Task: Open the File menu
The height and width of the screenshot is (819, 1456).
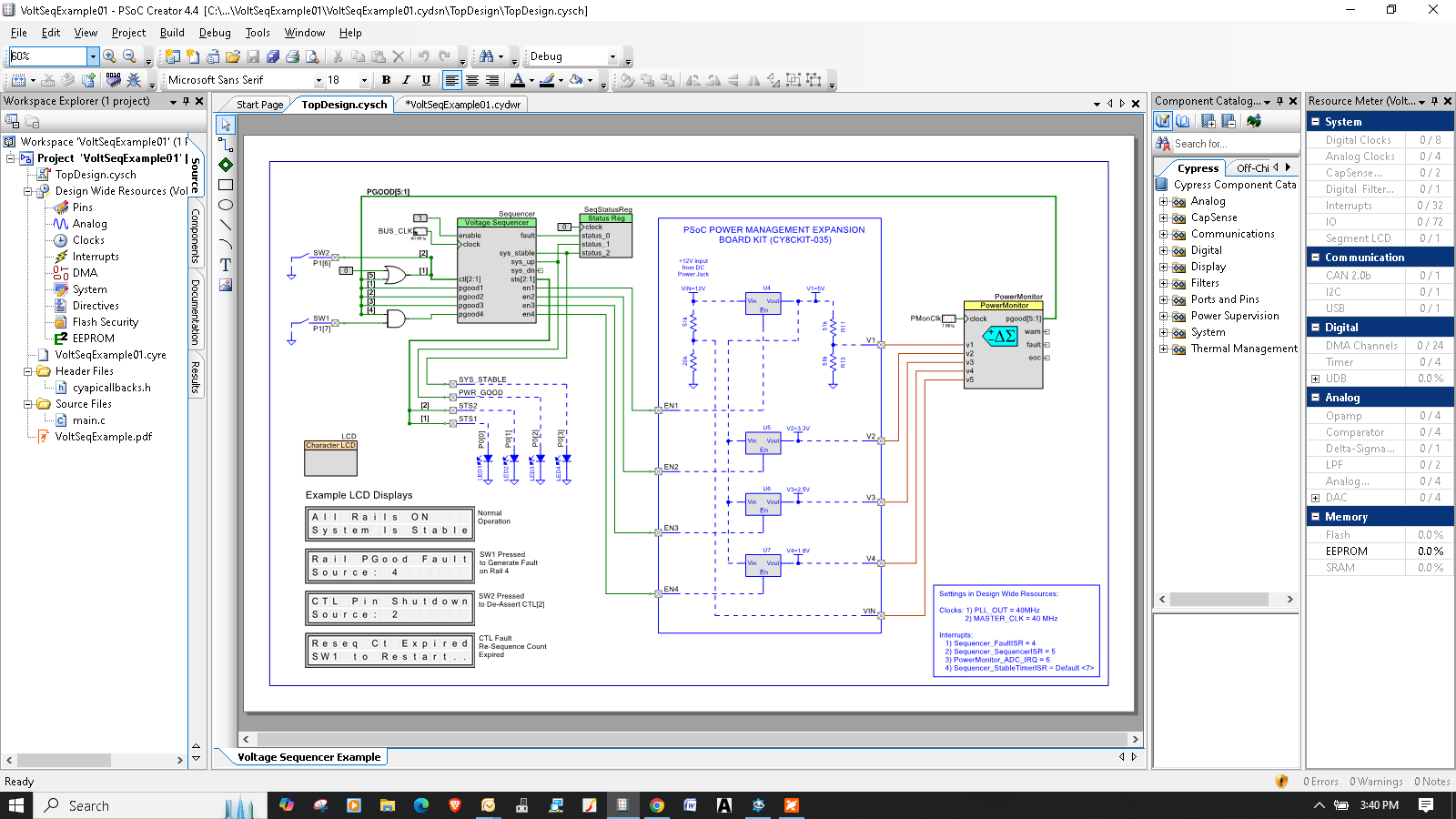Action: pos(18,33)
